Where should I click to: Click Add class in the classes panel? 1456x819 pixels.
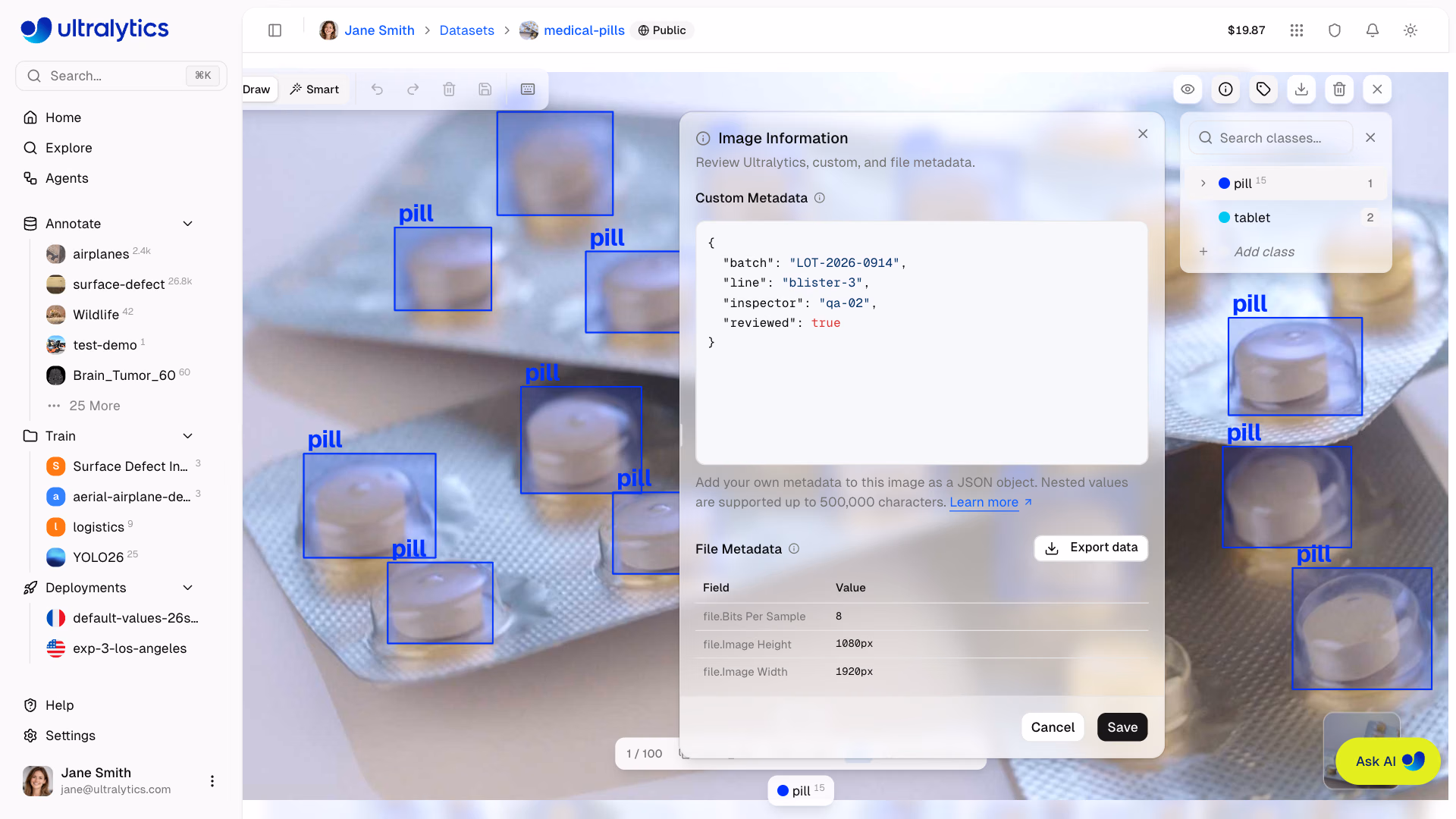[x=1264, y=252]
